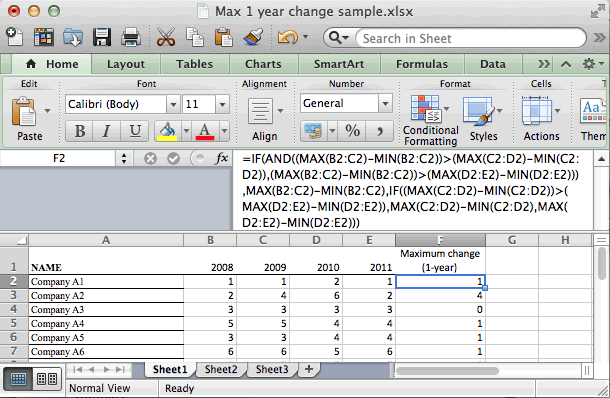
Task: Show more ribbon tabs chevron
Action: (x=543, y=64)
